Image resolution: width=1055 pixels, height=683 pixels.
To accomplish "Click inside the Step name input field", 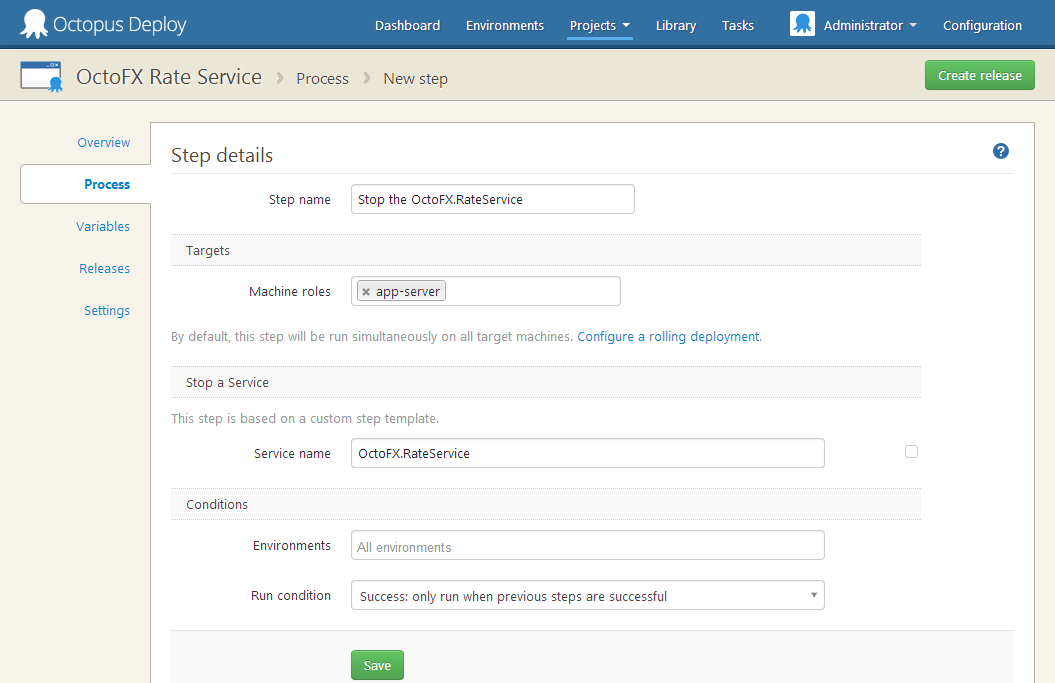I will coord(492,199).
